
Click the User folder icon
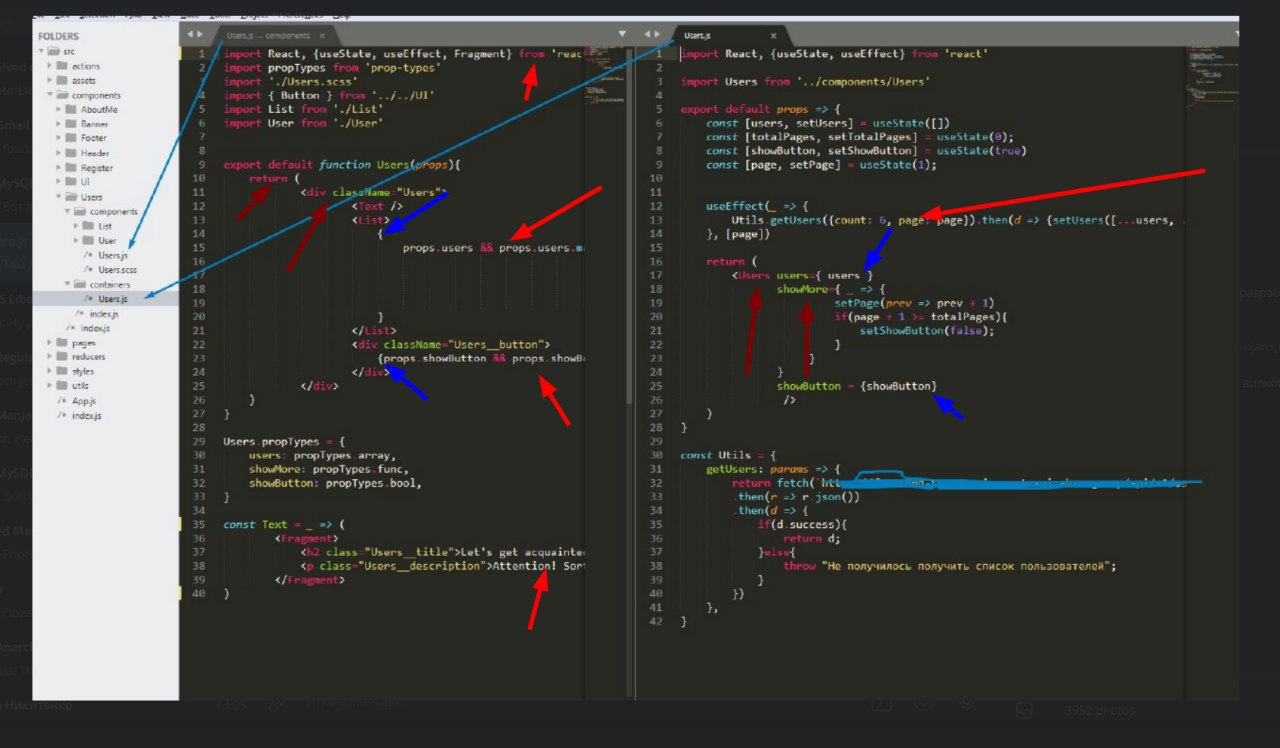coord(89,241)
